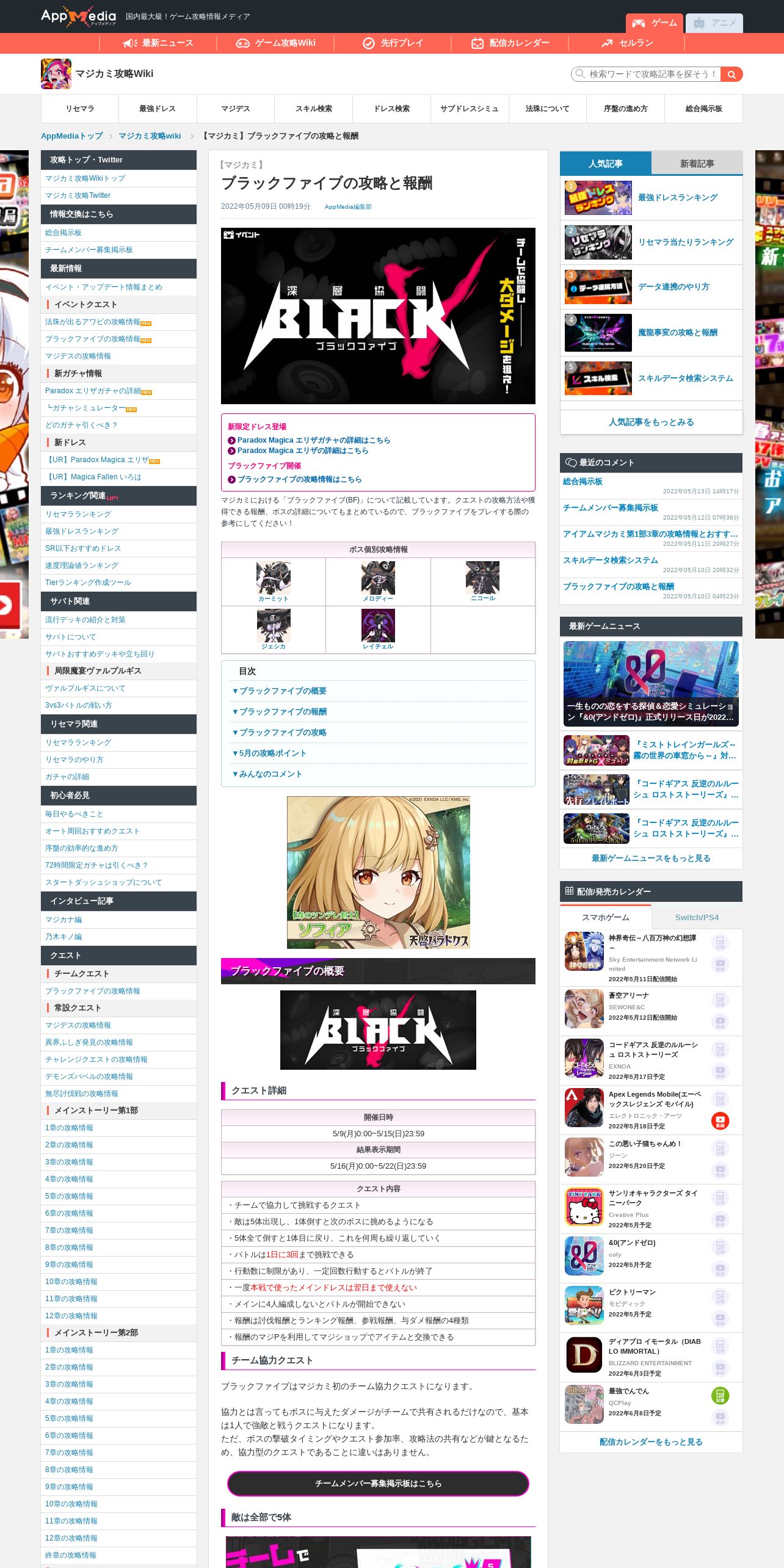This screenshot has height=1568, width=784.
Task: Open サンリオキャラクターズ タイニーパーク app icon
Action: point(584,1207)
